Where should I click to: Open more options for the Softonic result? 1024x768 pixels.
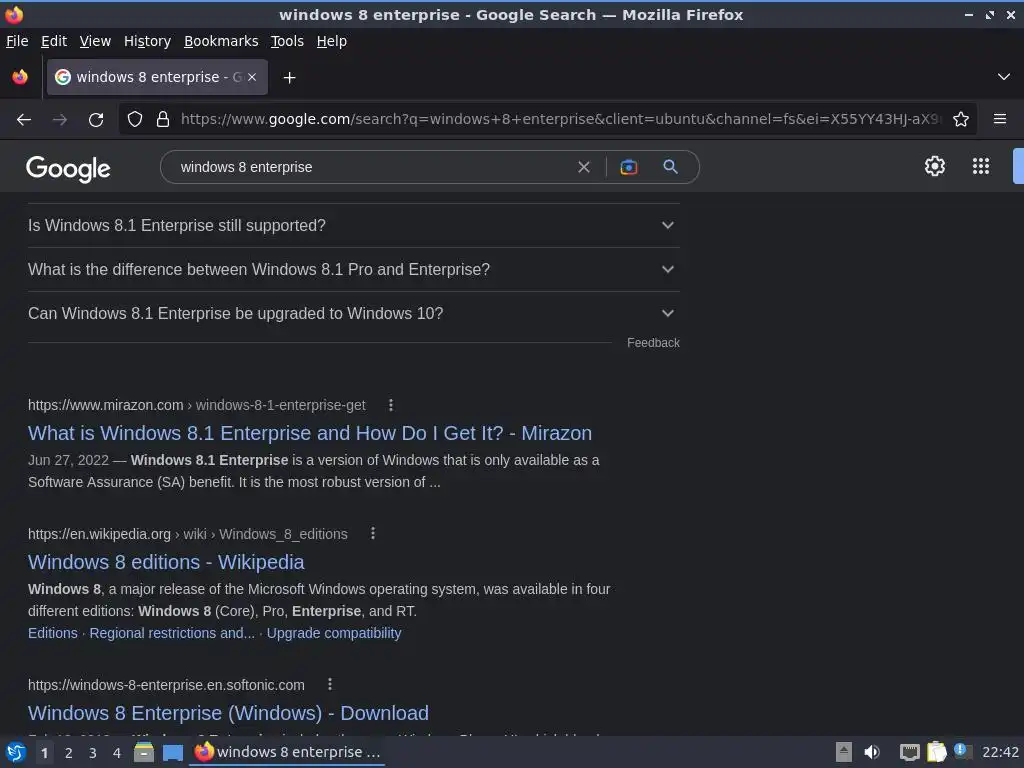click(x=330, y=684)
